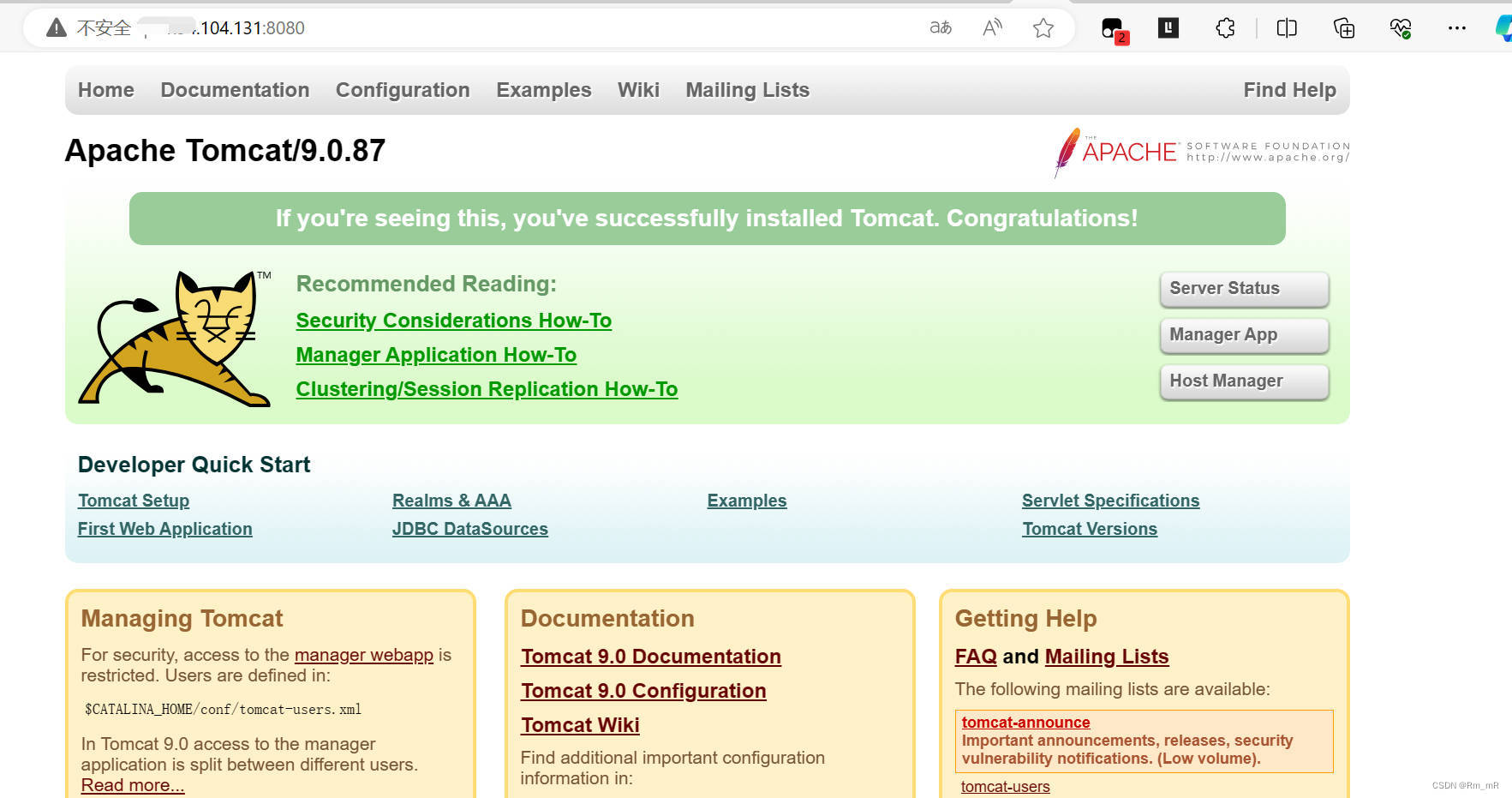1512x798 pixels.
Task: Open the Tomcat Setup link
Action: point(134,501)
